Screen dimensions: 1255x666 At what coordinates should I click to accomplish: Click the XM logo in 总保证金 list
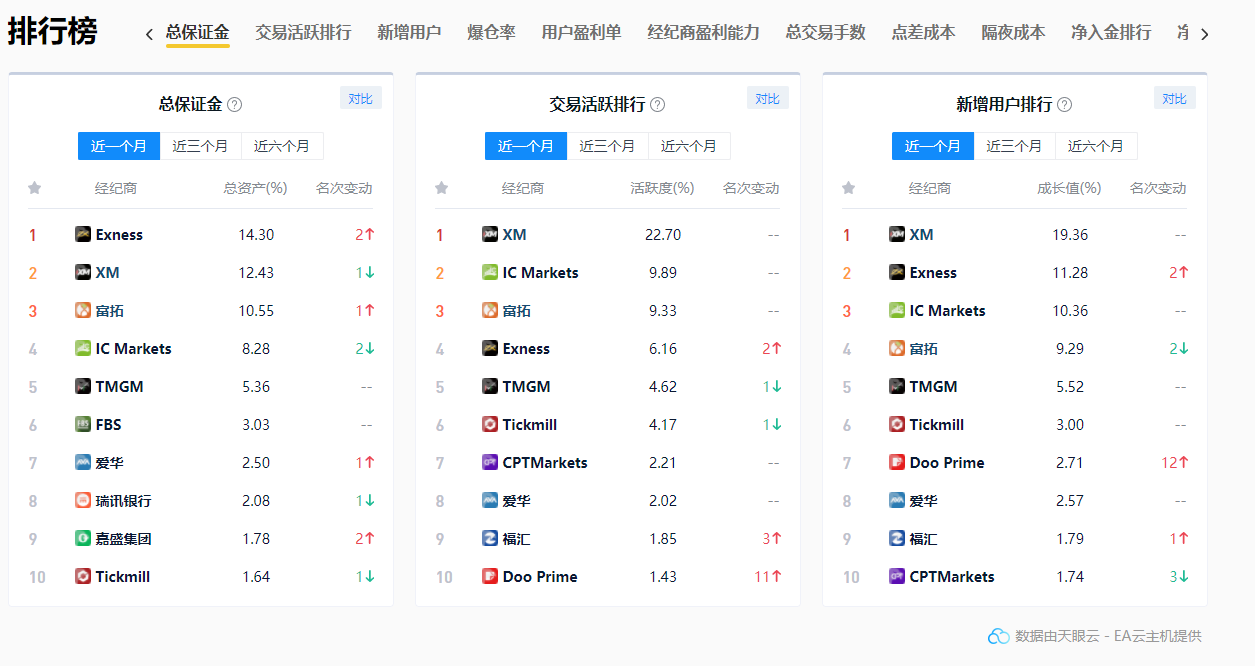83,273
